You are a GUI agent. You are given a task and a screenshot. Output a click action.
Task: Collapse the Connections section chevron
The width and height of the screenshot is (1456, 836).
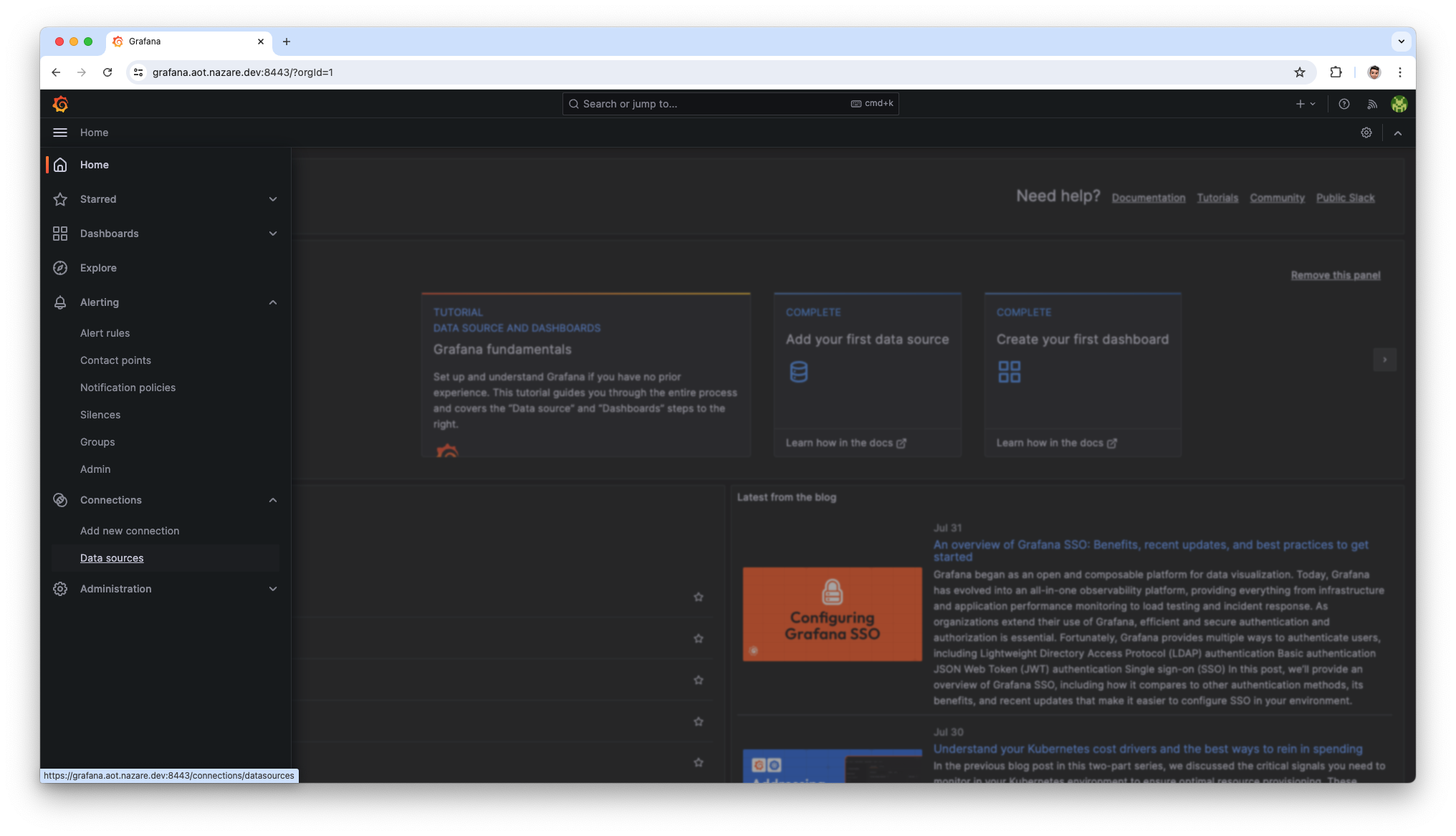pyautogui.click(x=273, y=500)
